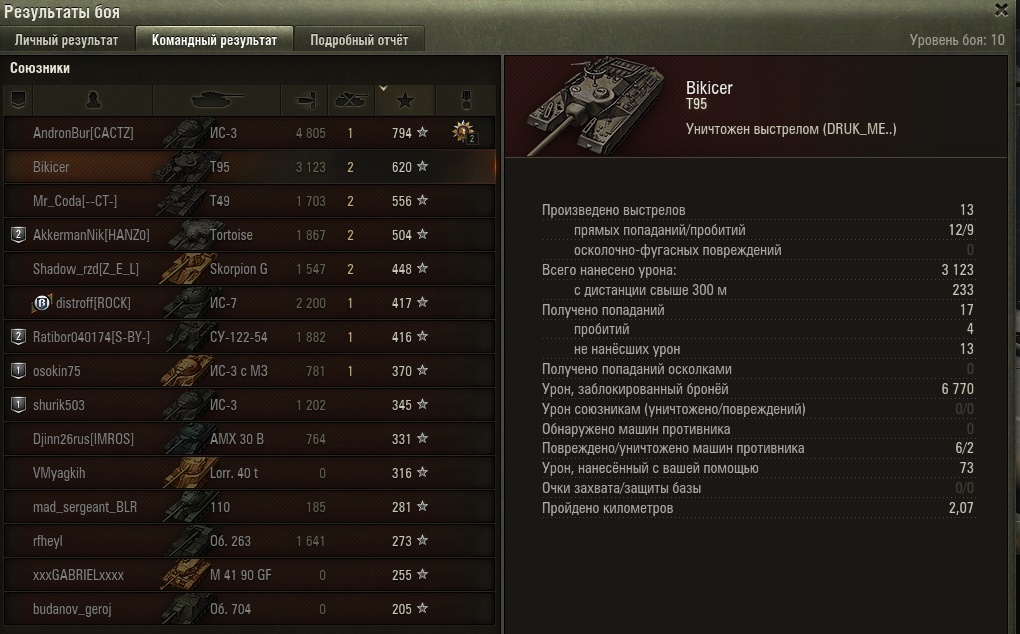Image resolution: width=1020 pixels, height=634 pixels.
Task: Click AndronBur's achievement medal icon
Action: point(464,132)
